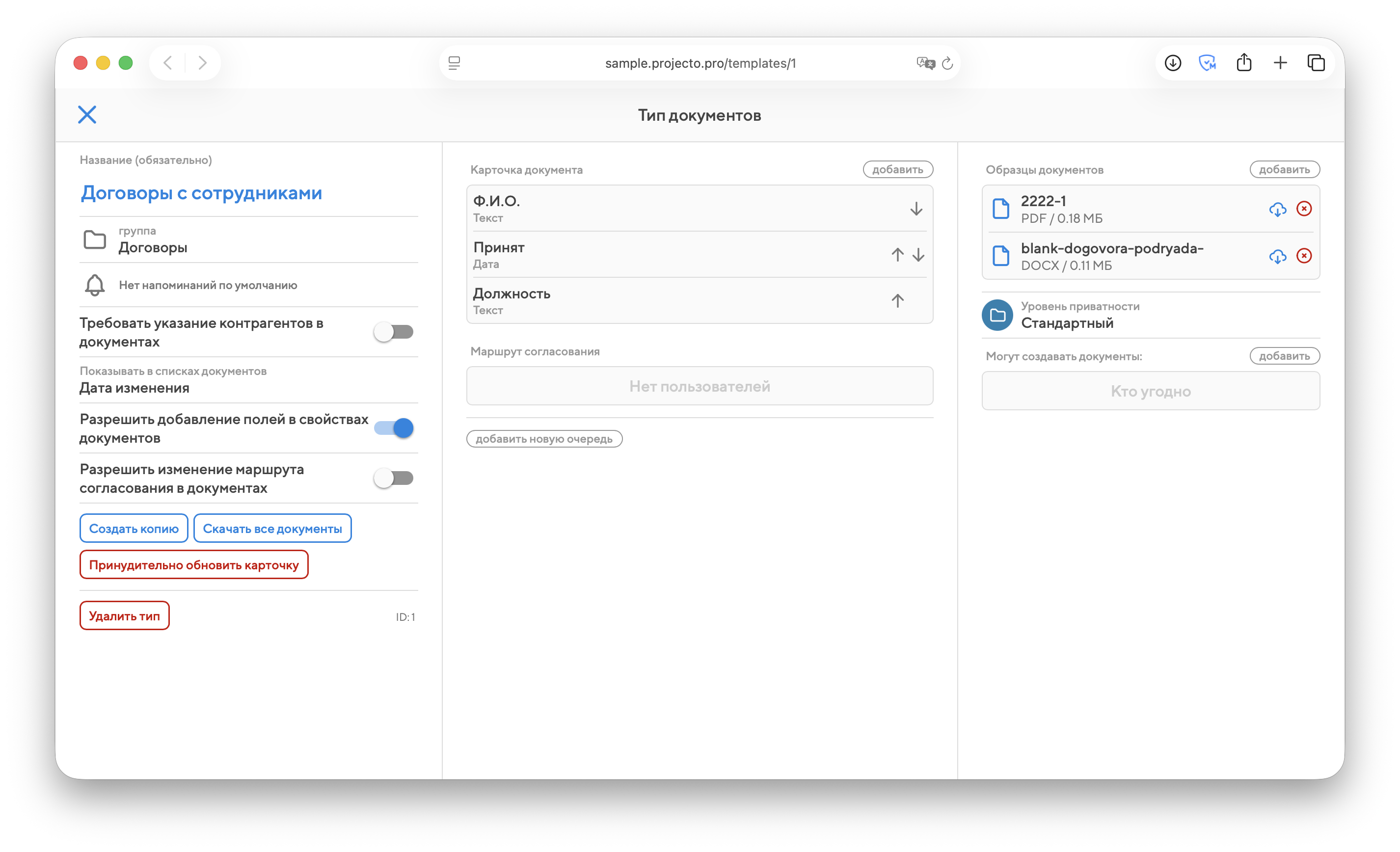Toggle allowing approval route changes
1400x852 pixels.
coord(393,478)
